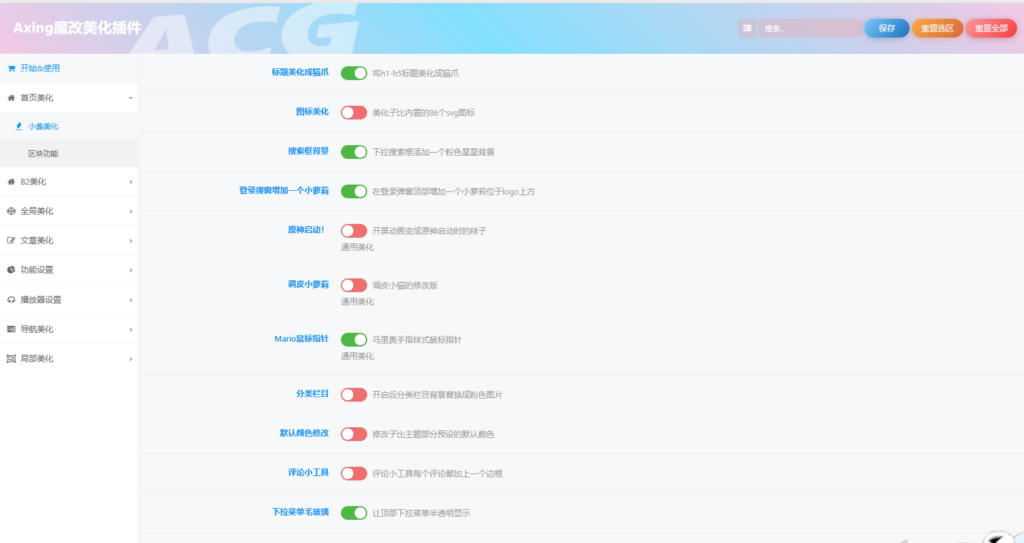Open the 区块功能 submenu item
This screenshot has height=543, width=1024.
[43, 153]
